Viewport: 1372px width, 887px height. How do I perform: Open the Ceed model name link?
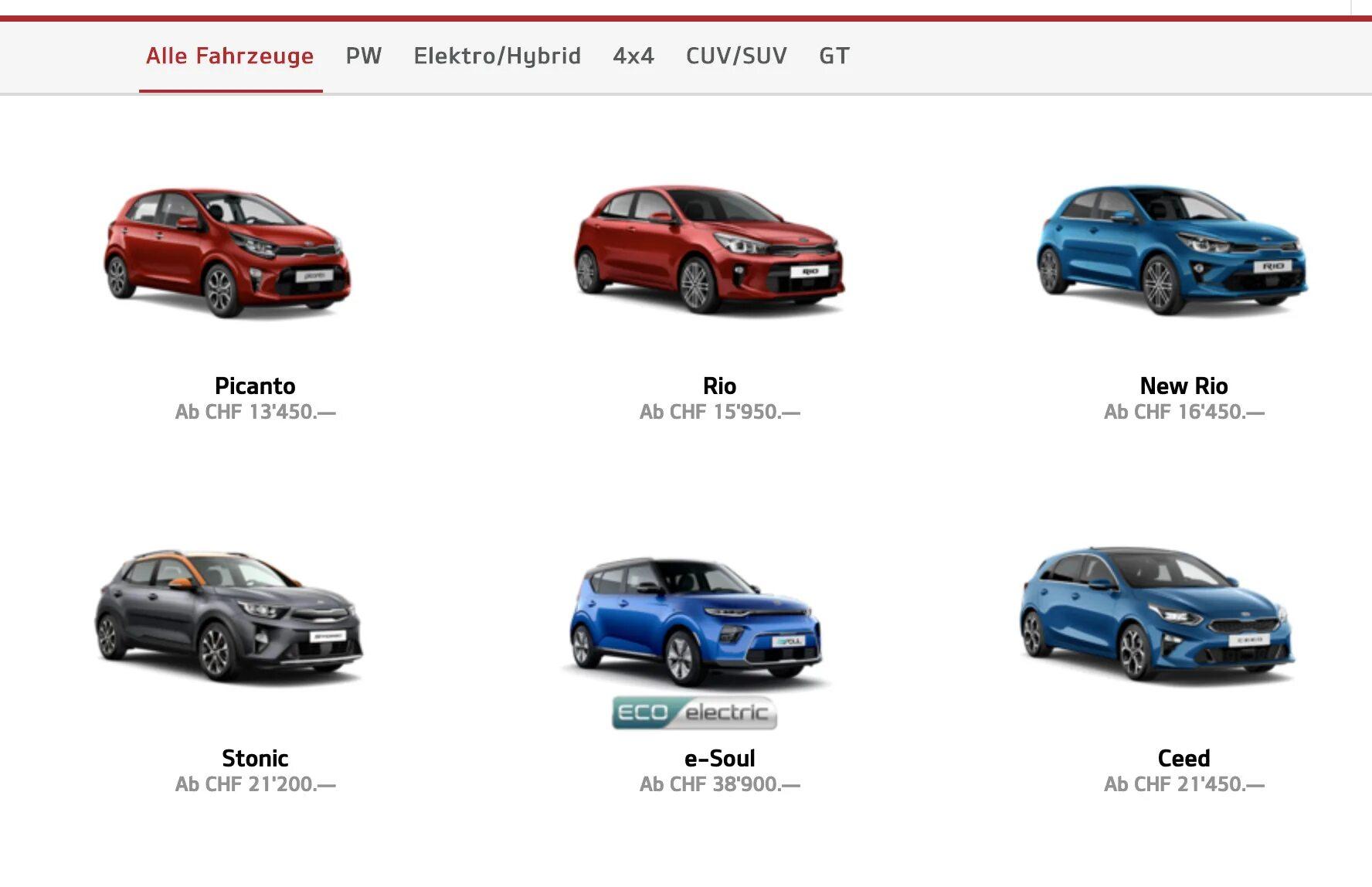(1184, 758)
